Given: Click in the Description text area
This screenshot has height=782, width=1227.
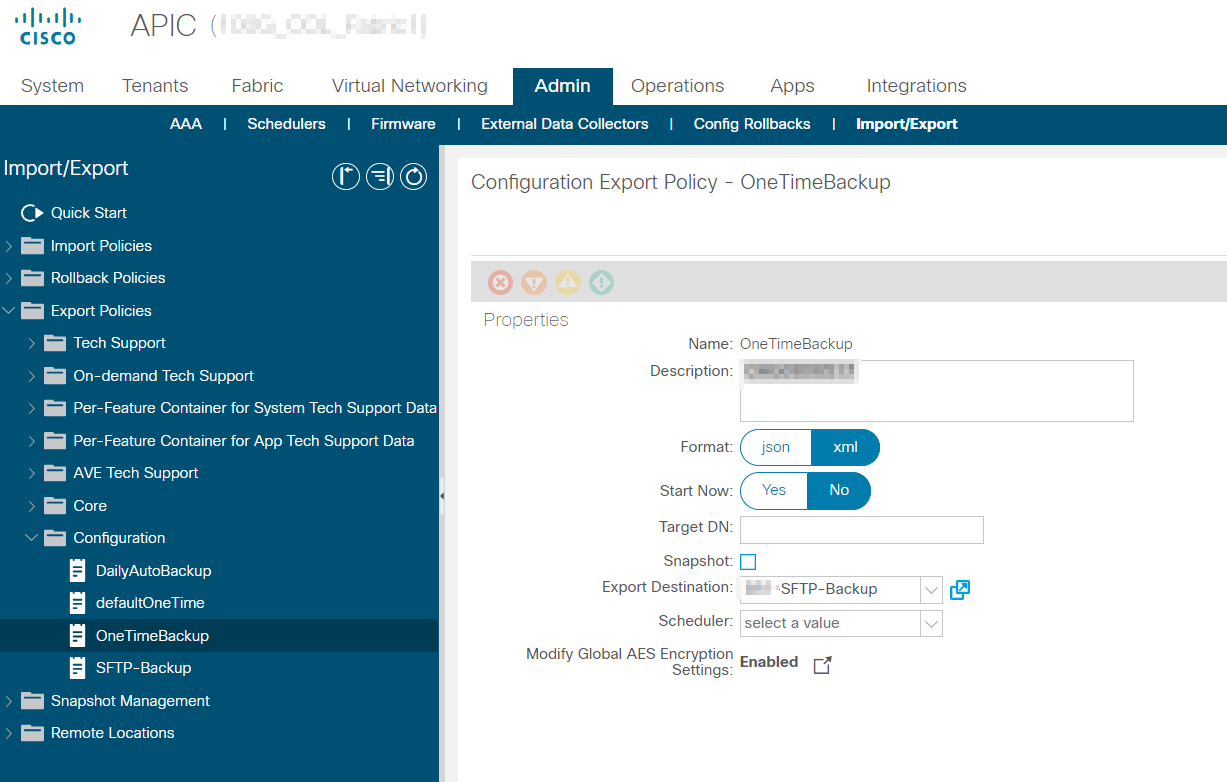Looking at the screenshot, I should pos(937,391).
